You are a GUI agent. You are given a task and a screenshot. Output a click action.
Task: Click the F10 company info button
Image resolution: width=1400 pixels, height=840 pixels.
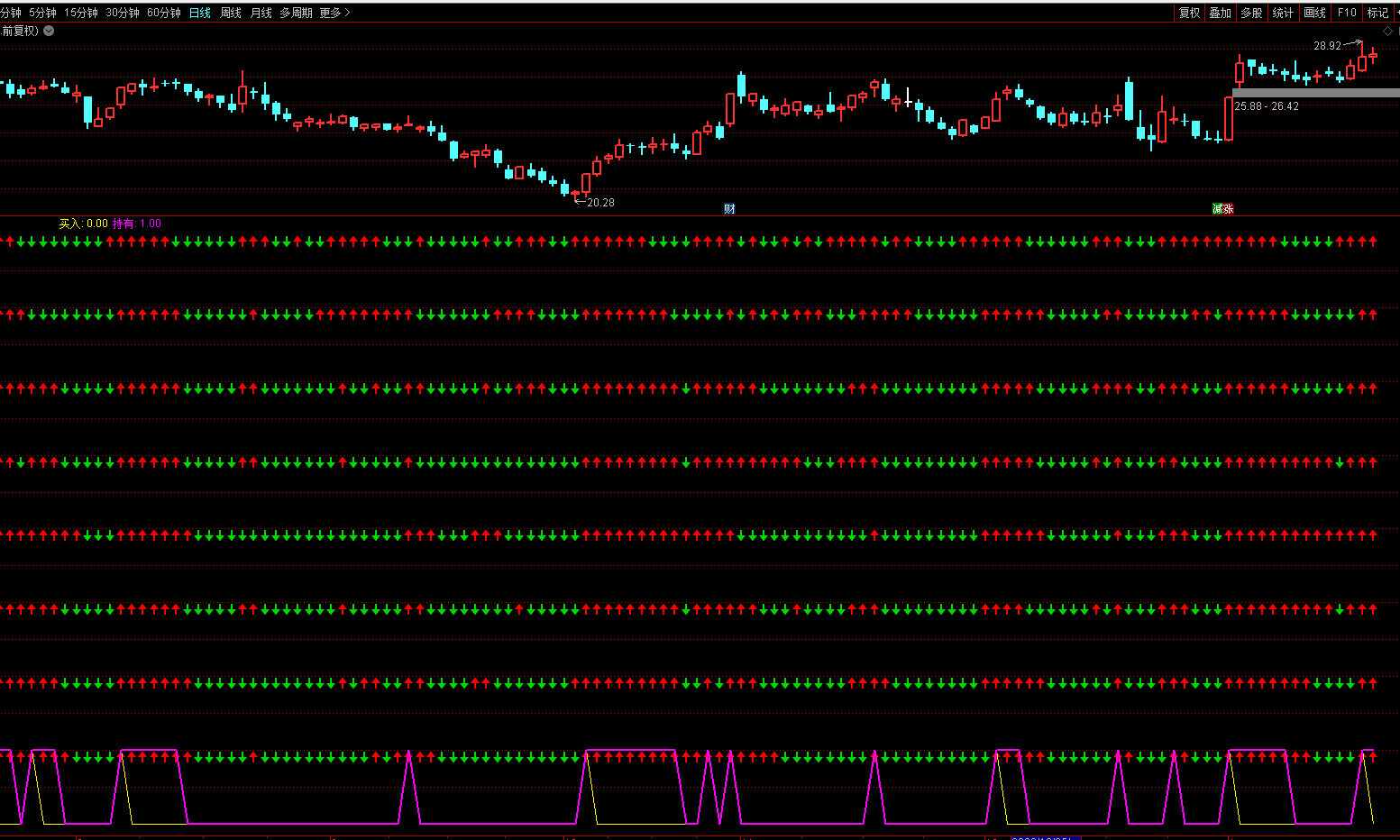[x=1347, y=13]
